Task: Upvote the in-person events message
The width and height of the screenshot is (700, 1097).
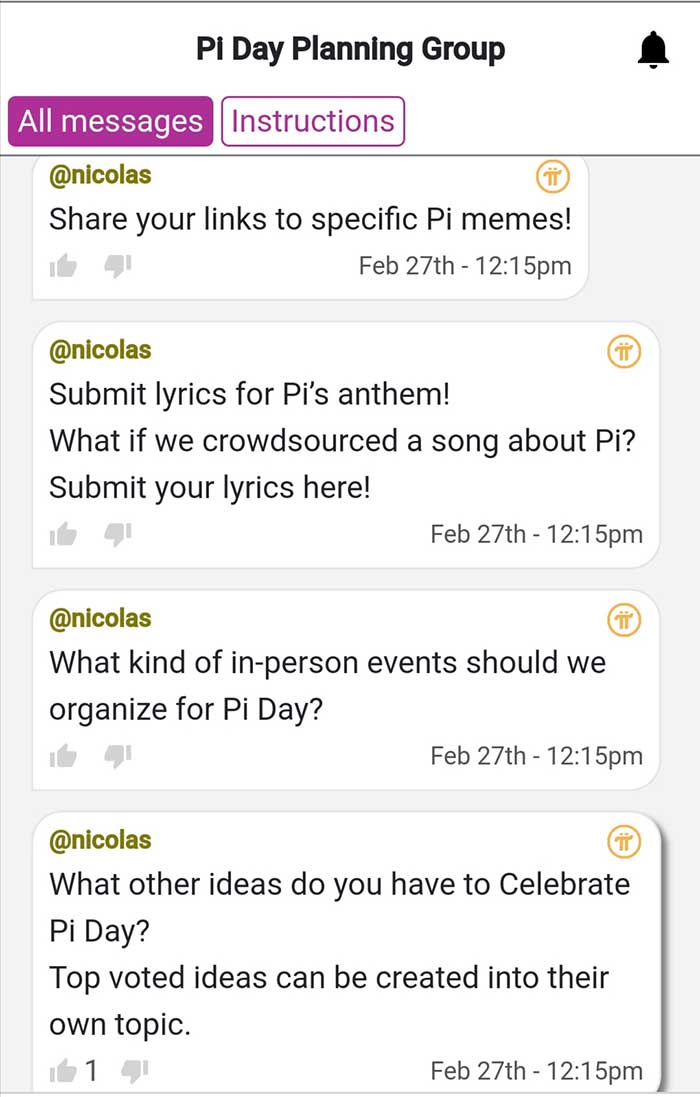Action: [x=64, y=756]
